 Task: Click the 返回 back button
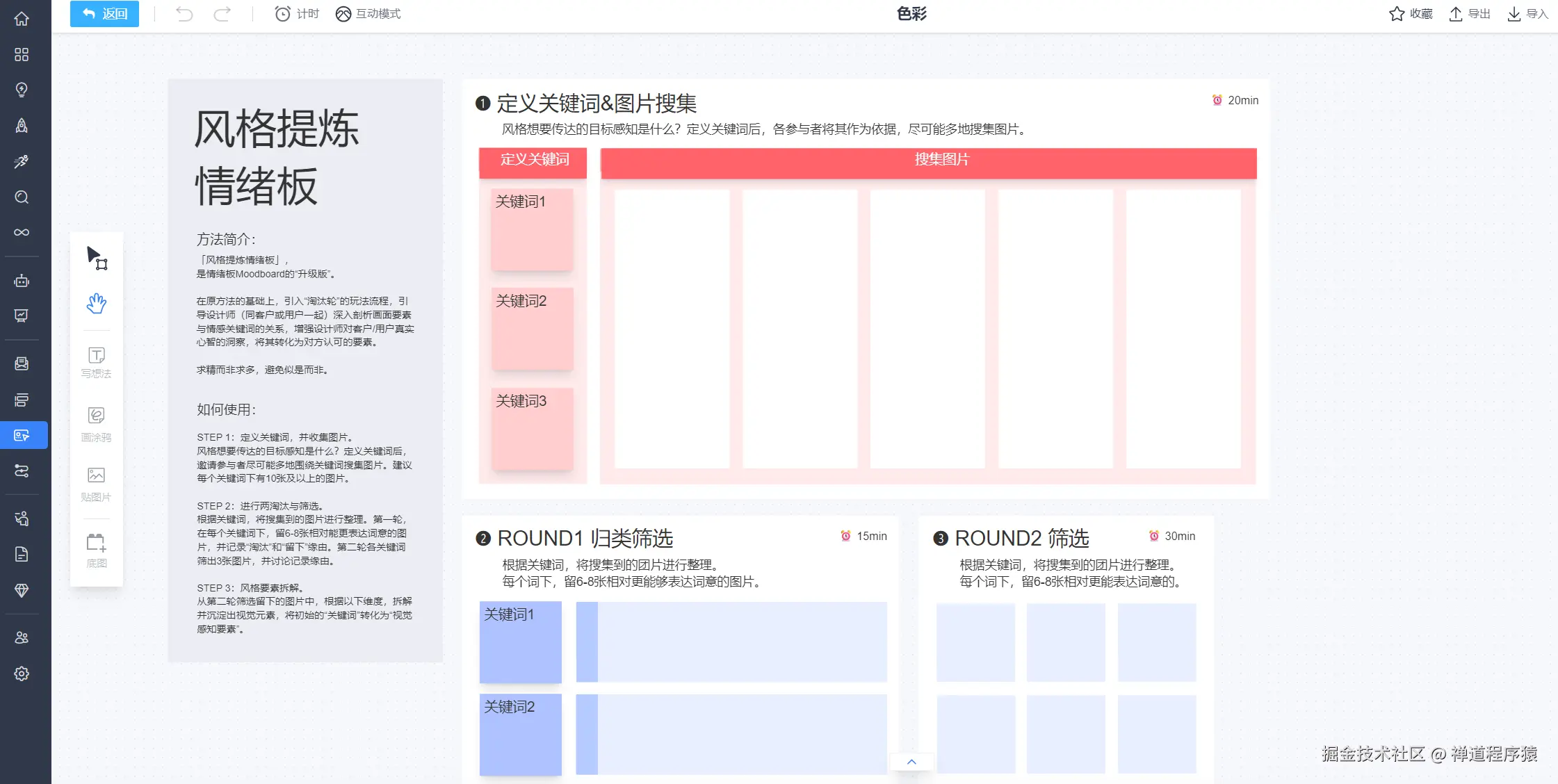[x=104, y=14]
